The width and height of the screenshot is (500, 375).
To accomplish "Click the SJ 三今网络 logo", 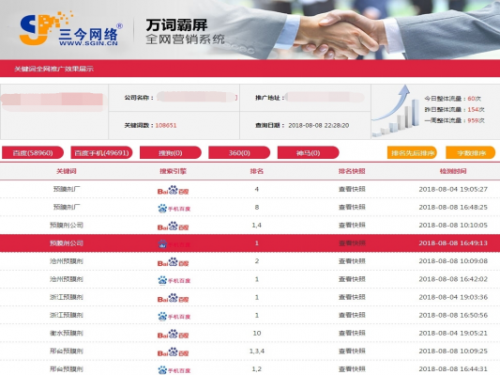I will point(71,29).
